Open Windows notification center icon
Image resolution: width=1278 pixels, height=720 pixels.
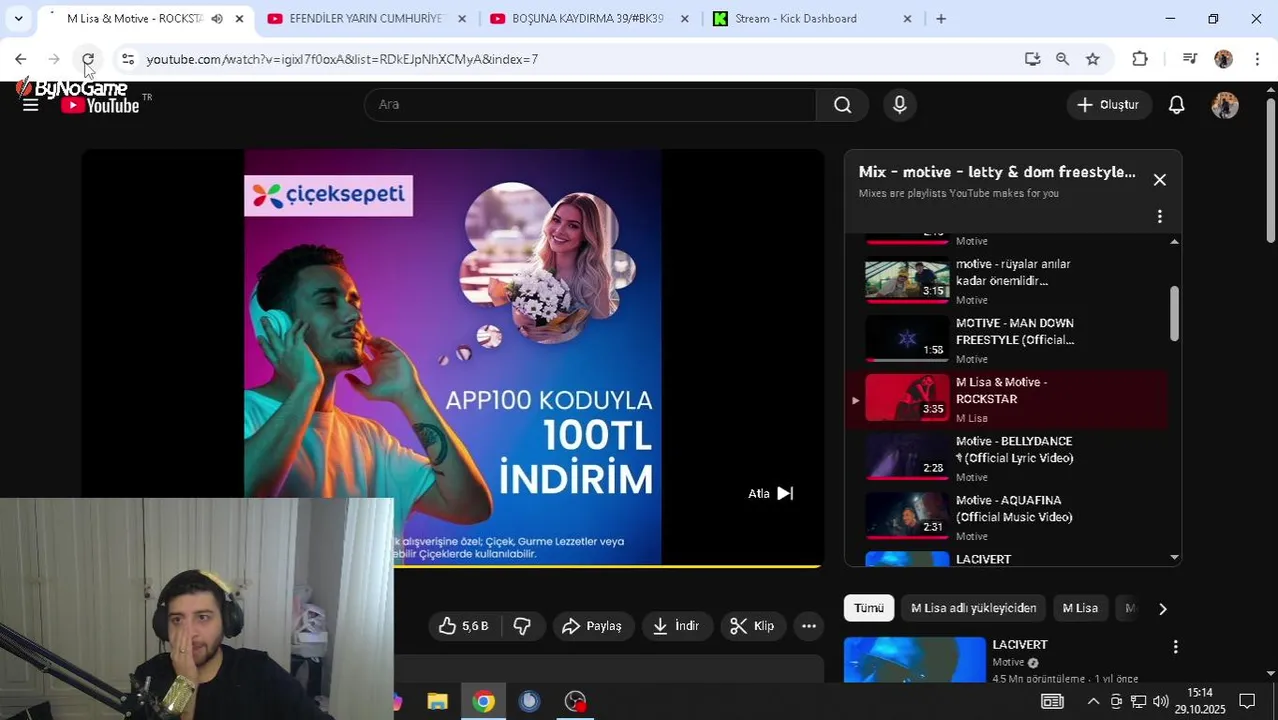tap(1247, 701)
